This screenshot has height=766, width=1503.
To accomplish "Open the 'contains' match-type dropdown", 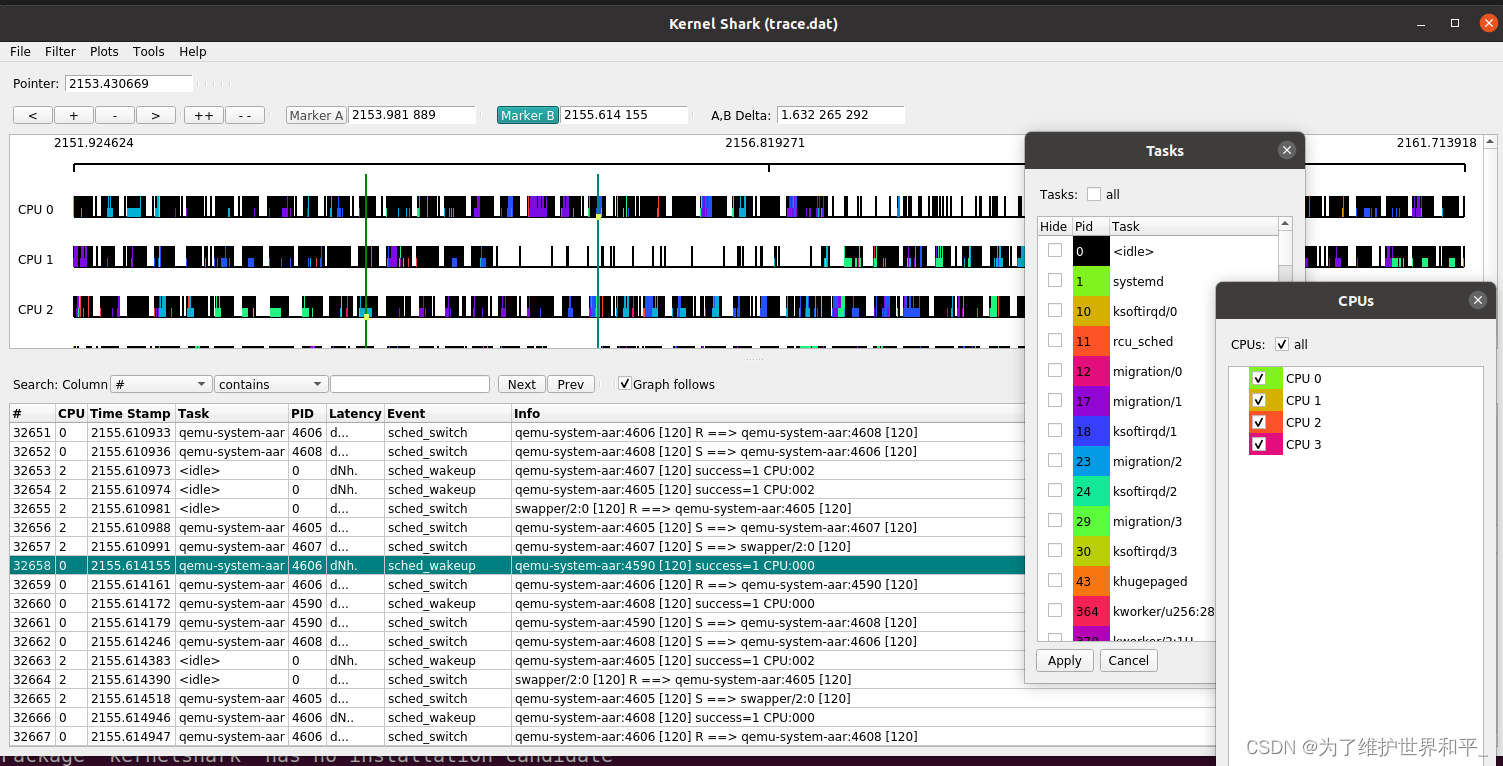I will coord(271,384).
